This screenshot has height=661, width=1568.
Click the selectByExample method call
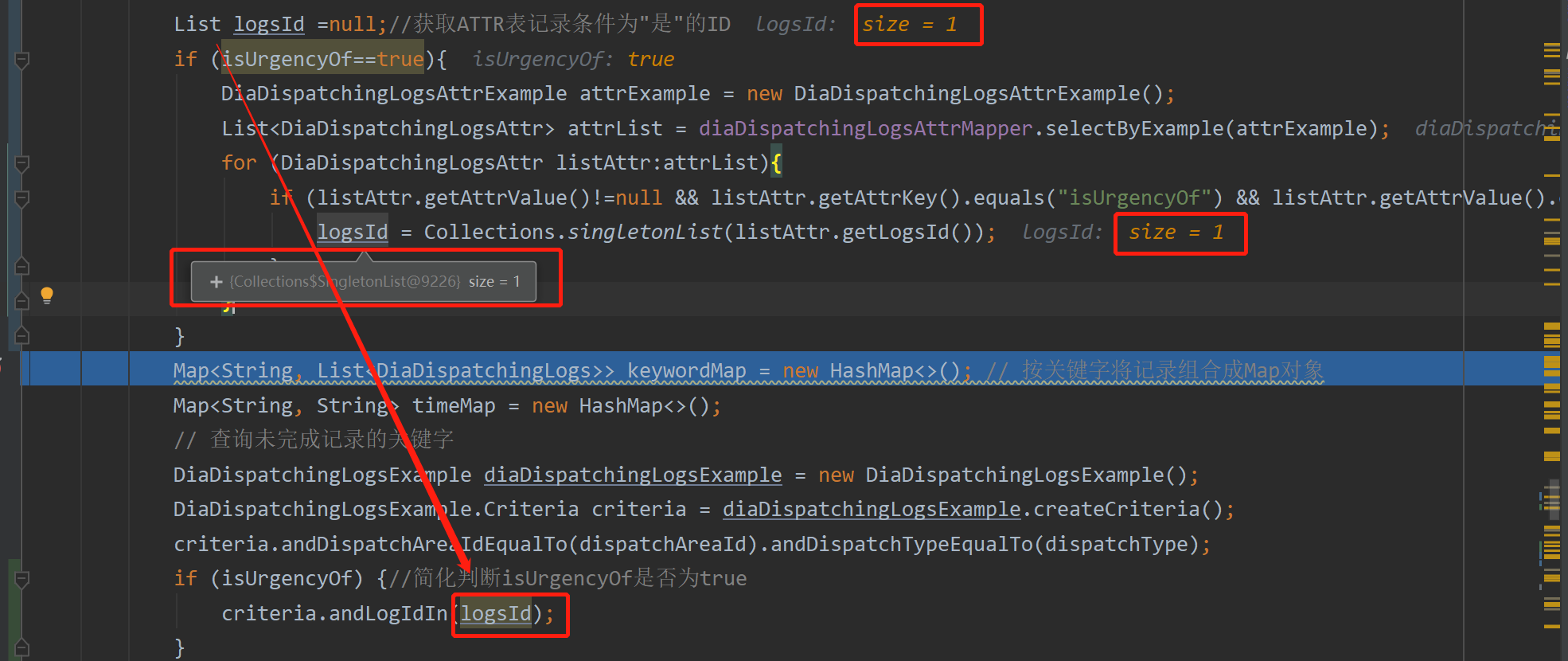point(1134,129)
